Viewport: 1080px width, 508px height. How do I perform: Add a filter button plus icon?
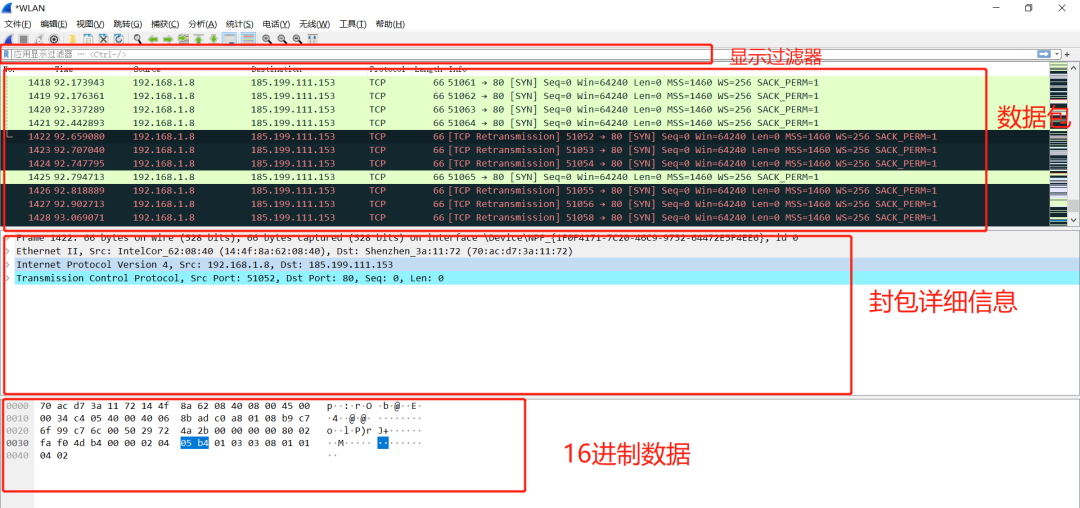[x=1069, y=54]
